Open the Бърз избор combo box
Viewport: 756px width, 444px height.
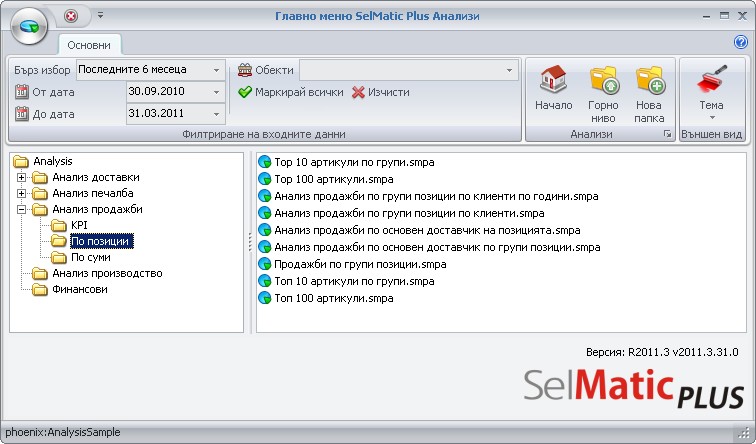click(150, 69)
